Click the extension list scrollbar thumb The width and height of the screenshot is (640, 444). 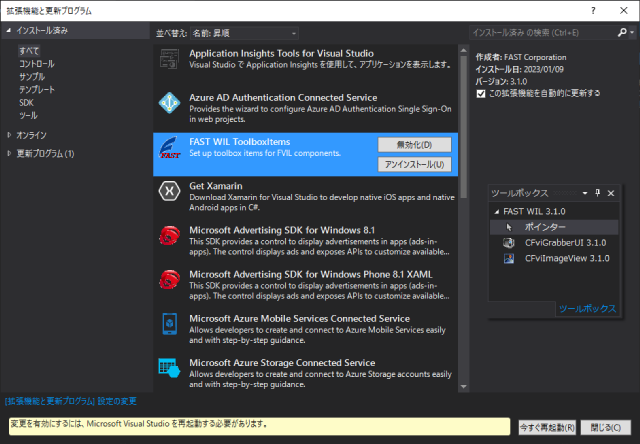click(x=463, y=127)
